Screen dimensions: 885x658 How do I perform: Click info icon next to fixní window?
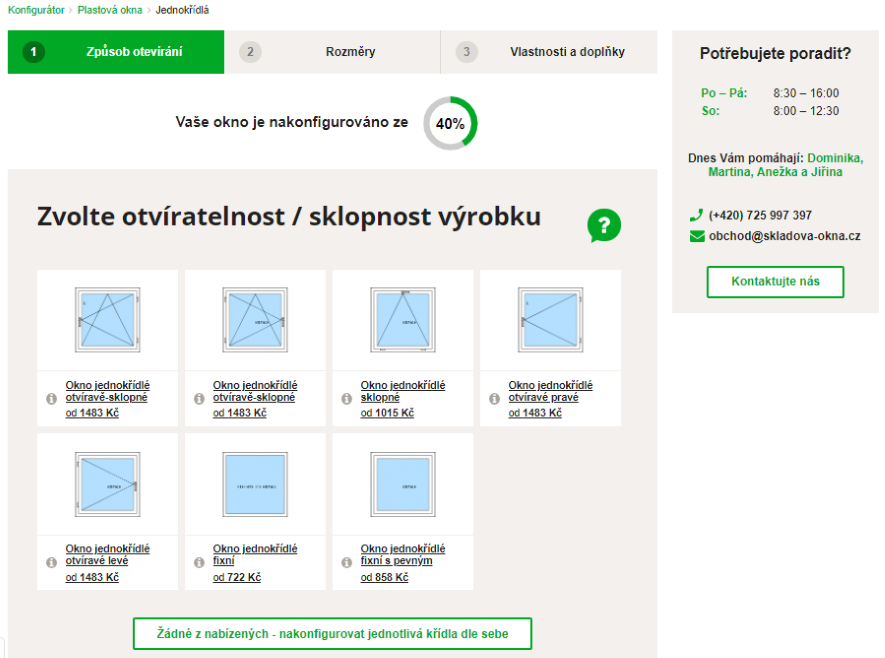199,562
